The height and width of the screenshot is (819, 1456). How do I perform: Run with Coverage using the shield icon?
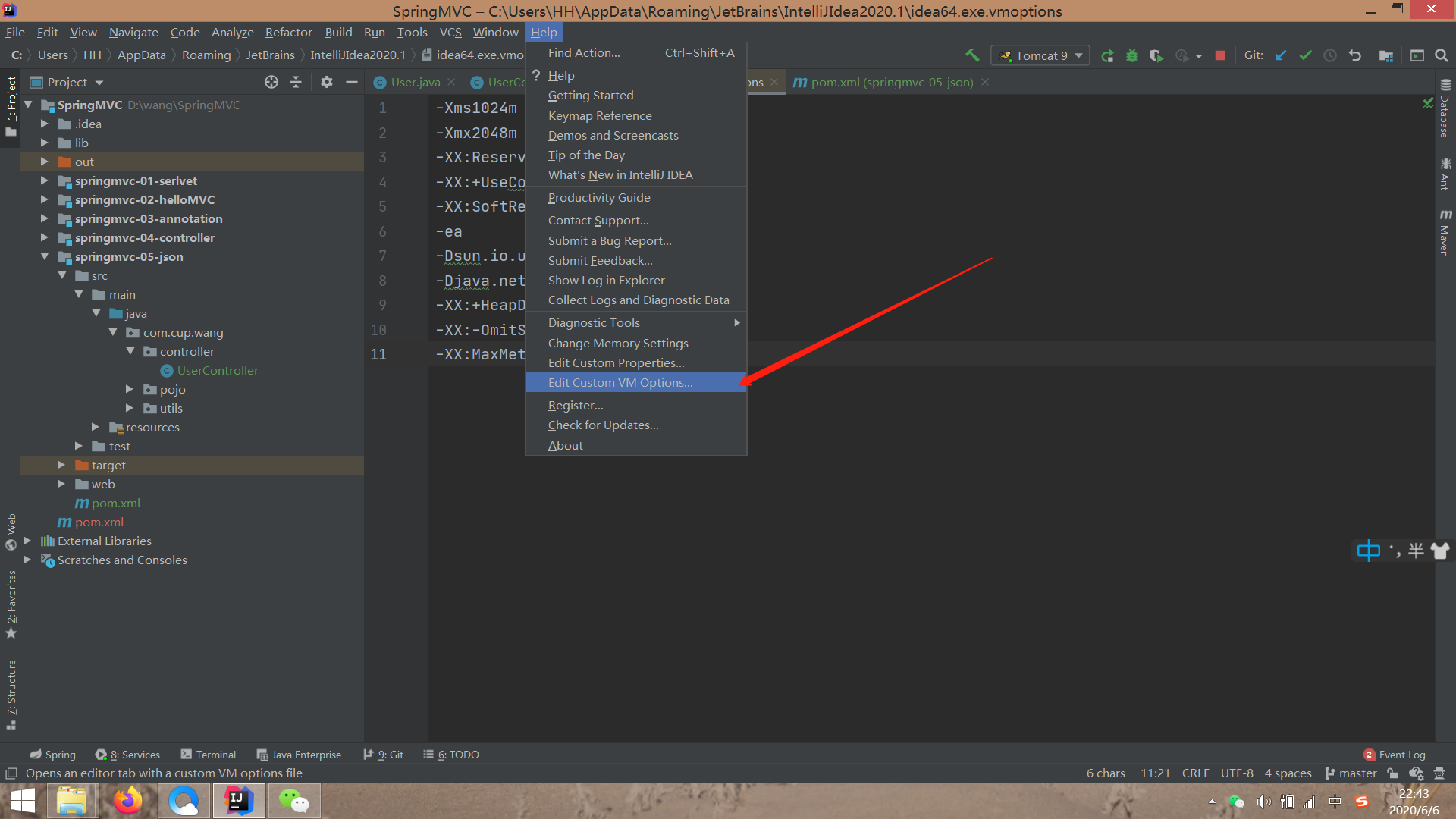click(x=1156, y=55)
